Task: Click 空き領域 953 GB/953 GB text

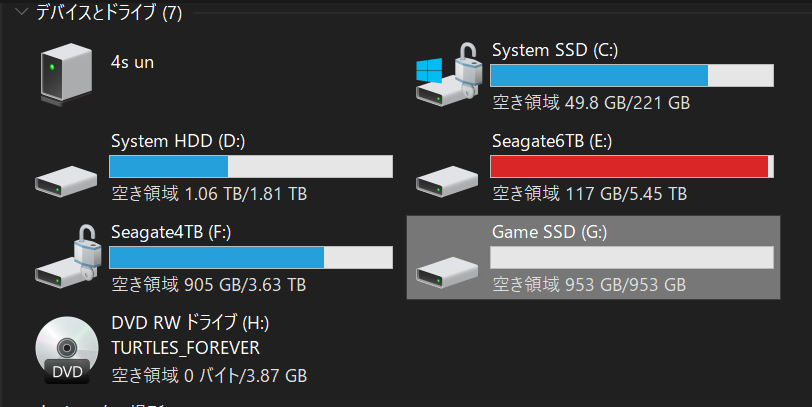Action: 589,285
